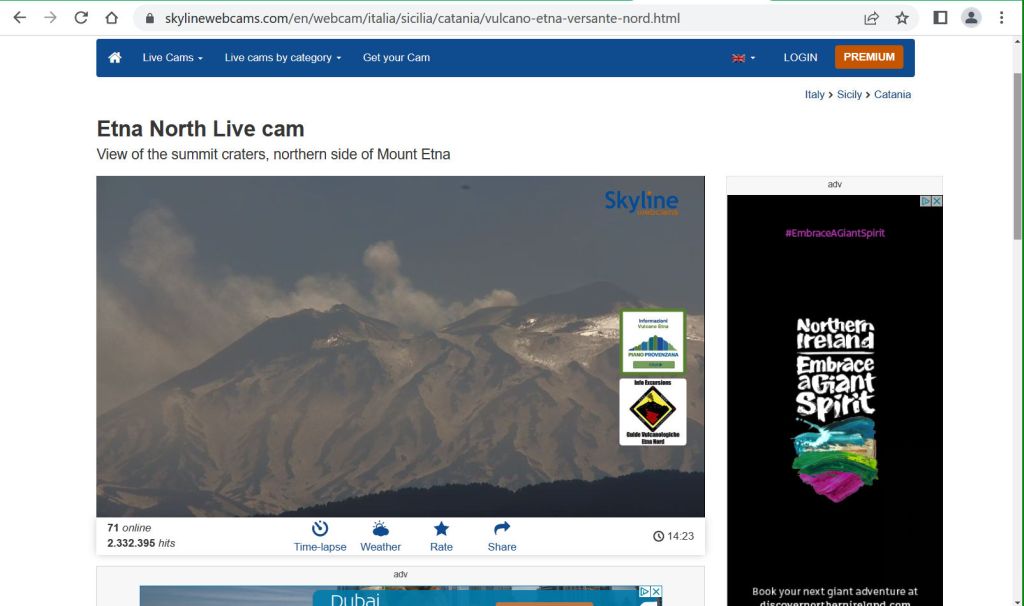This screenshot has width=1024, height=606.
Task: Click the Share arrow icon
Action: pos(502,529)
